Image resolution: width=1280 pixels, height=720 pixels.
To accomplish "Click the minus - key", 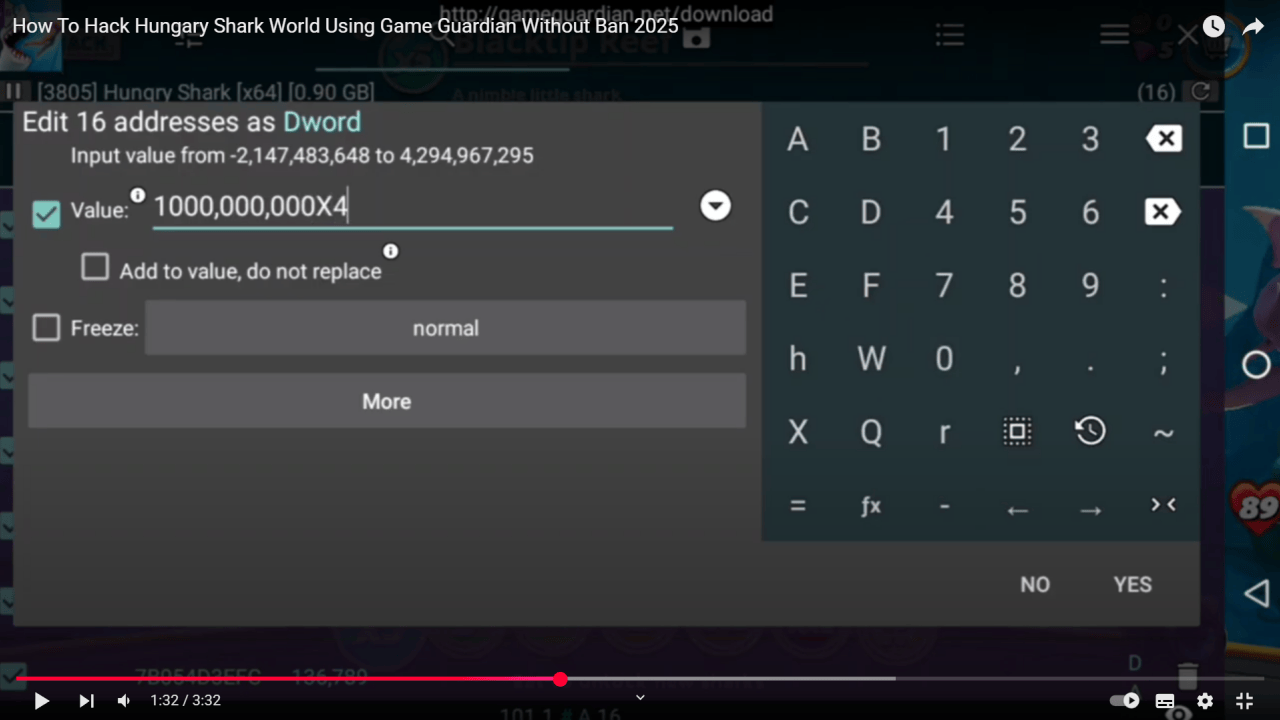I will [944, 506].
